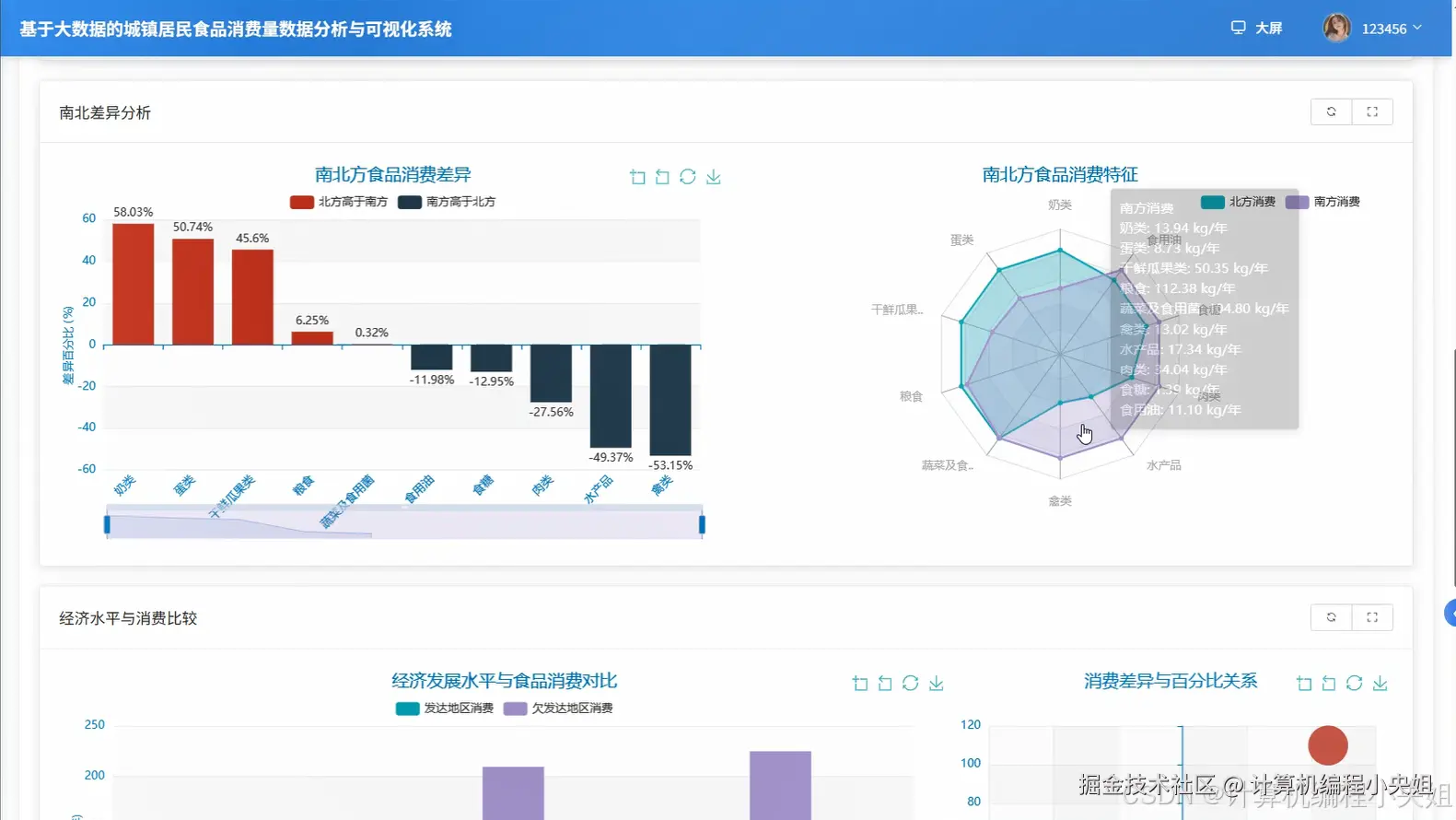Image resolution: width=1456 pixels, height=820 pixels.
Task: Restore the 南北方食品消费差异 chart
Action: (688, 177)
